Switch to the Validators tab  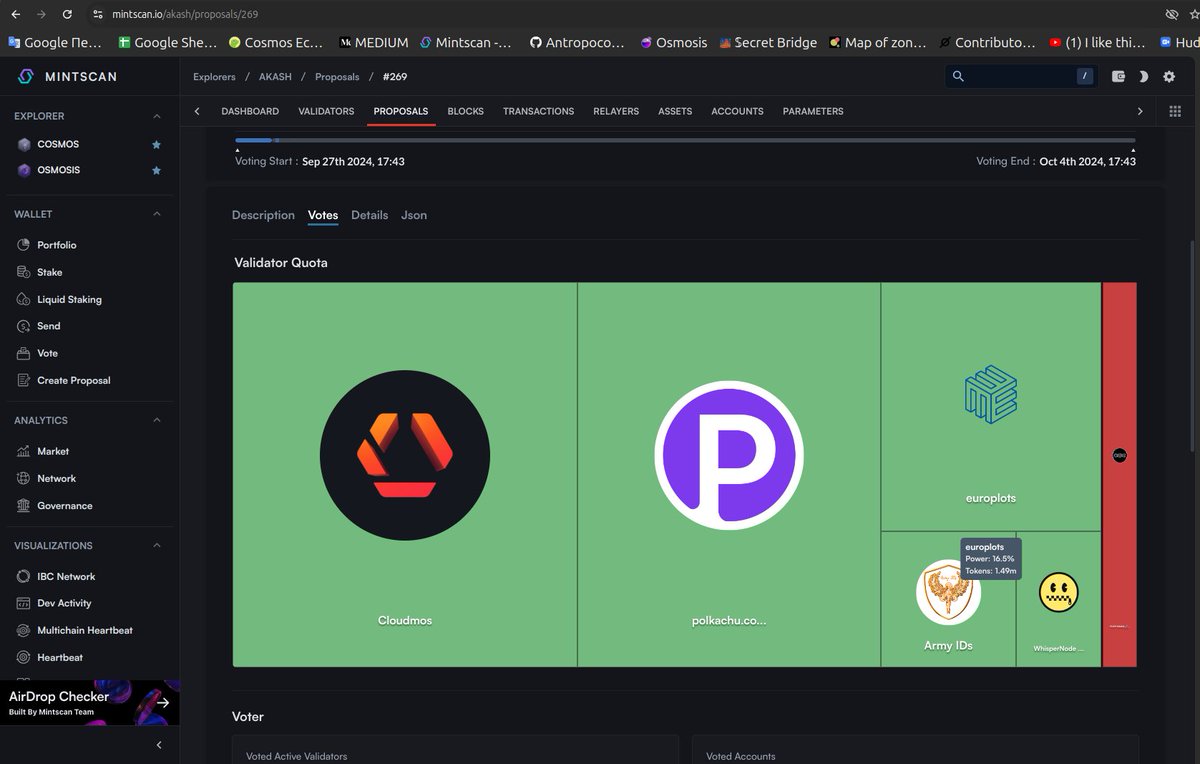point(326,111)
